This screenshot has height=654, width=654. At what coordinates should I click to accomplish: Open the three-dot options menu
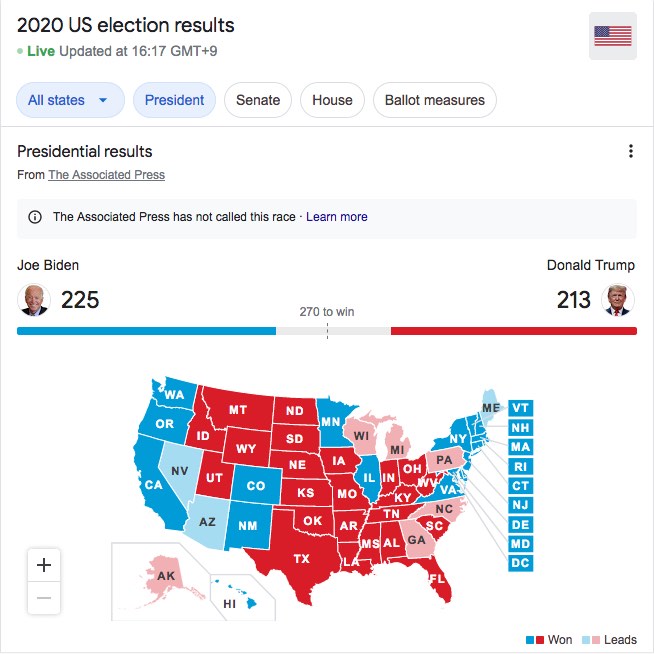click(x=631, y=151)
